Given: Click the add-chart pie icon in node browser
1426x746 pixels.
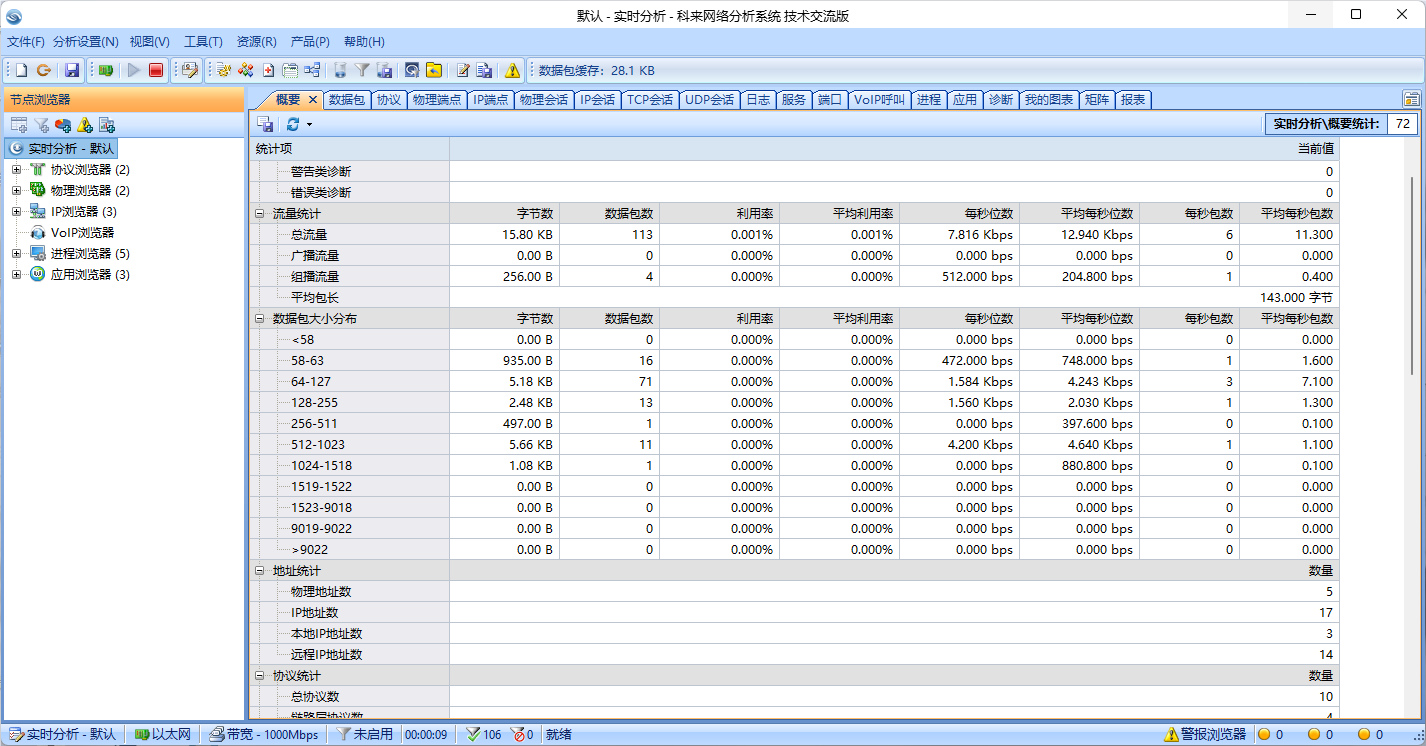Looking at the screenshot, I should point(63,124).
